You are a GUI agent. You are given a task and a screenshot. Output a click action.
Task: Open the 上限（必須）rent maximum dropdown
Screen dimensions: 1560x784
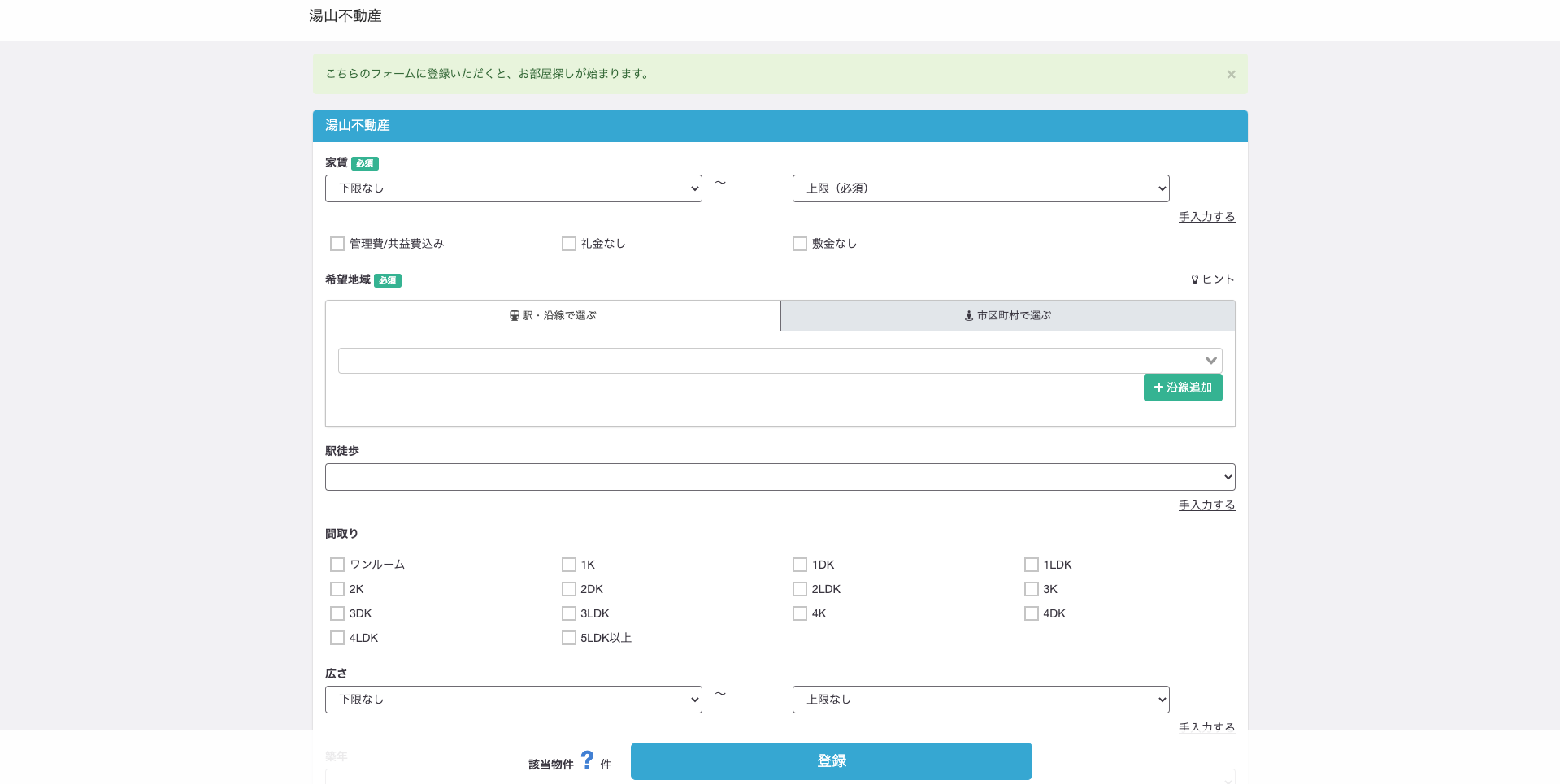(x=980, y=188)
